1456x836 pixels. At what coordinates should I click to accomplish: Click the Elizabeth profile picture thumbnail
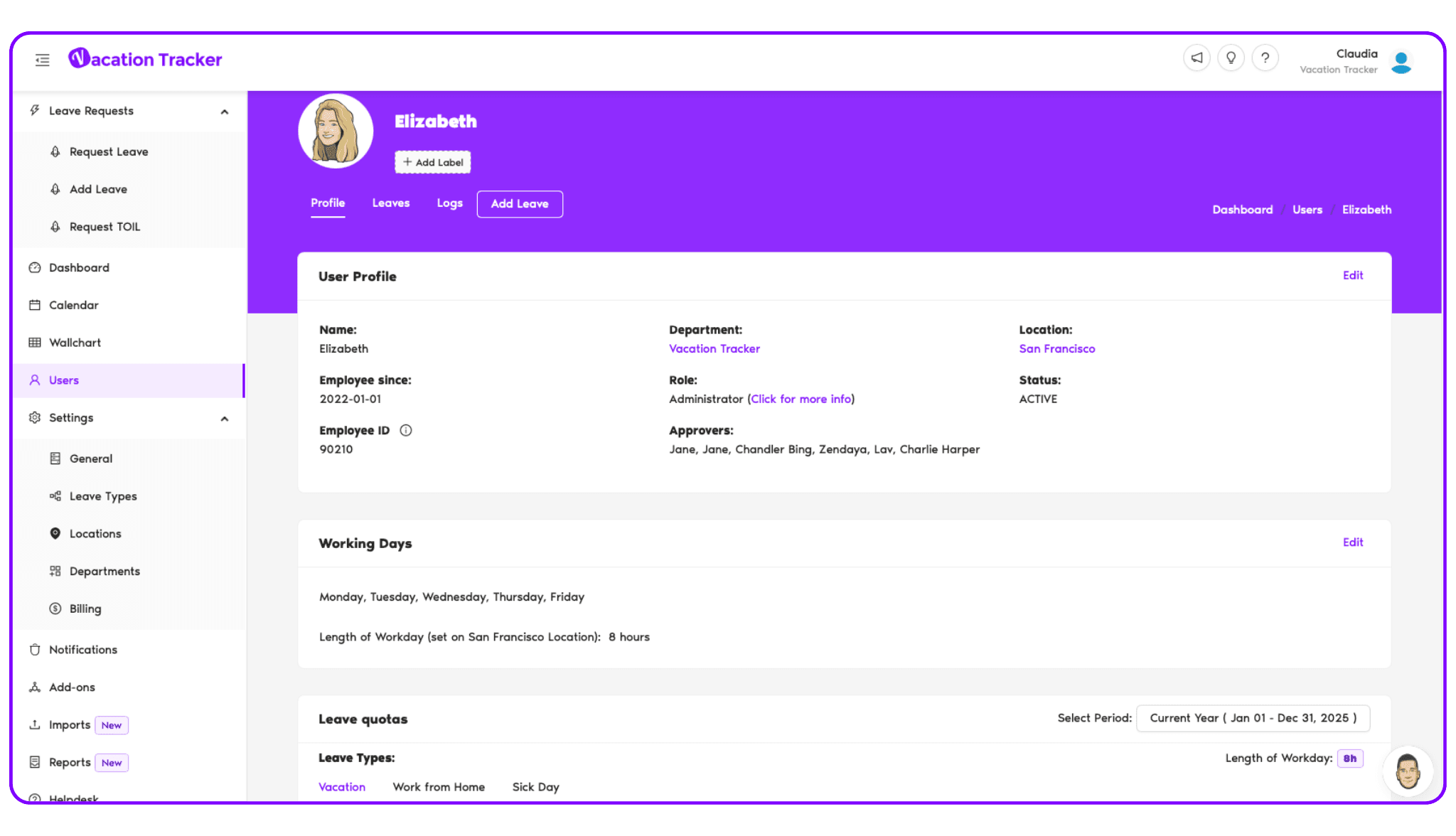point(336,131)
